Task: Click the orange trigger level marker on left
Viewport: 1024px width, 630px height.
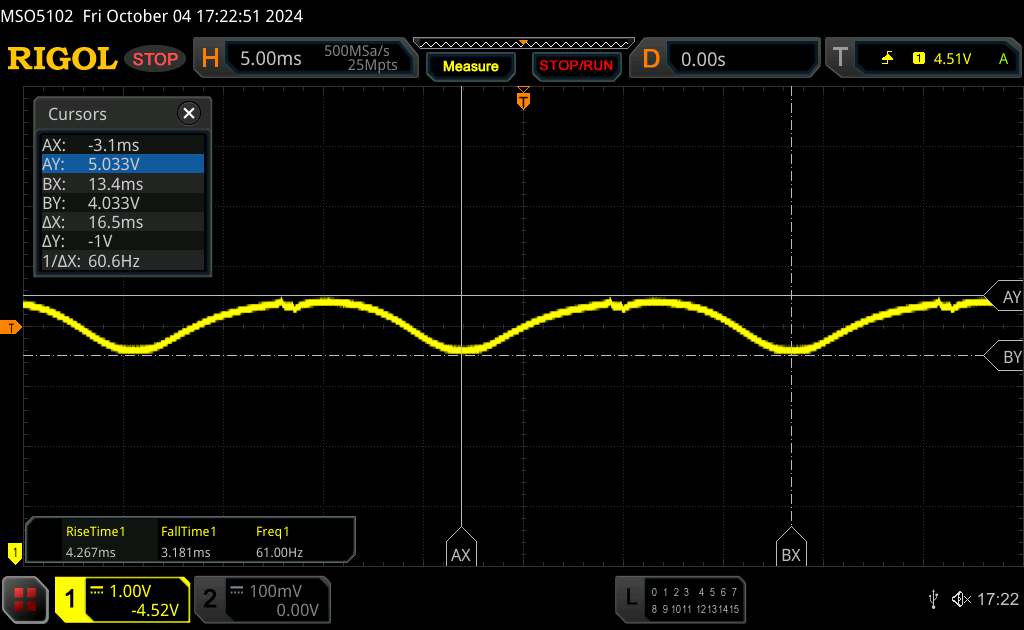Action: coord(10,327)
